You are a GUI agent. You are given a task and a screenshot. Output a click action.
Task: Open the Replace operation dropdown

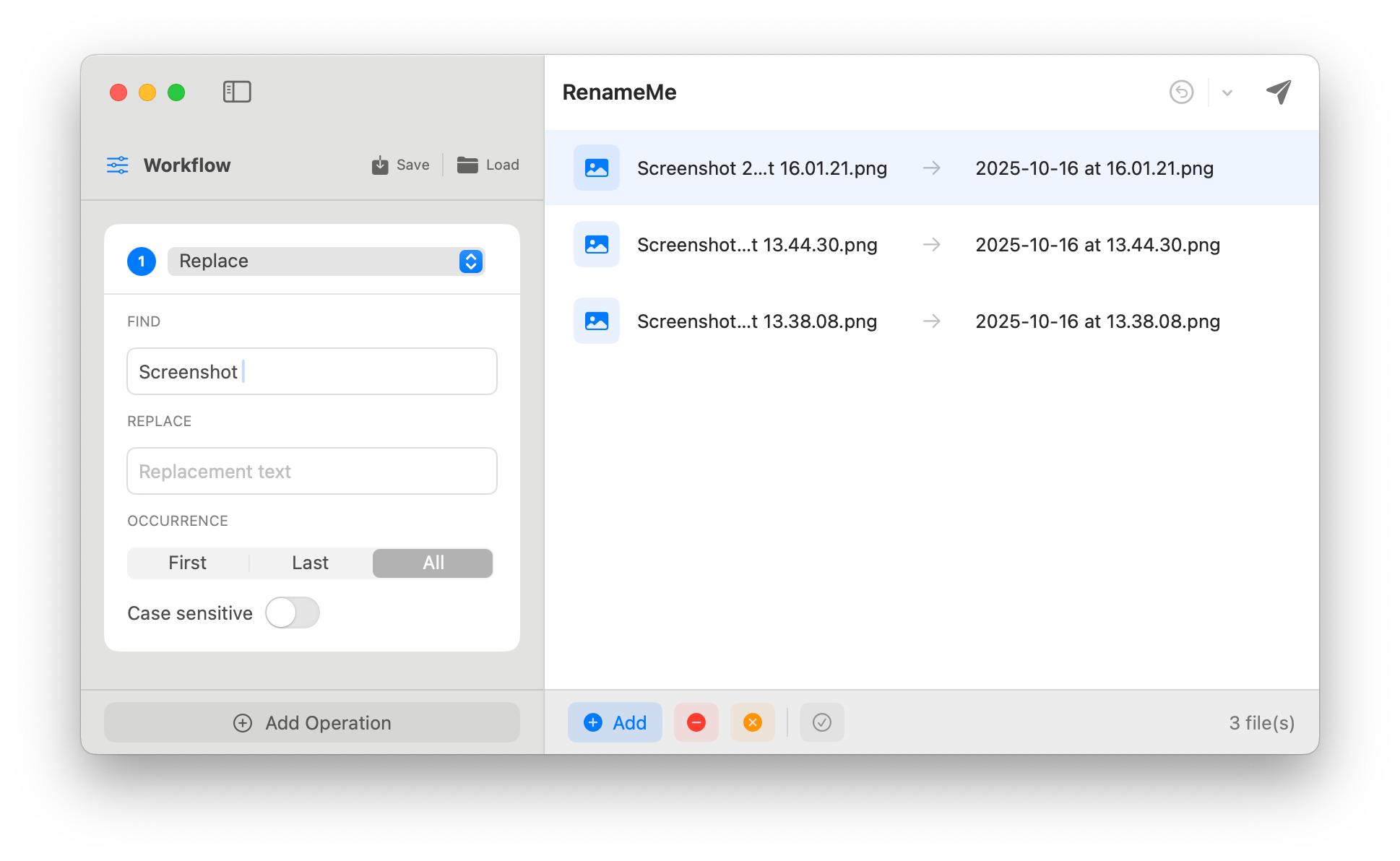point(326,261)
